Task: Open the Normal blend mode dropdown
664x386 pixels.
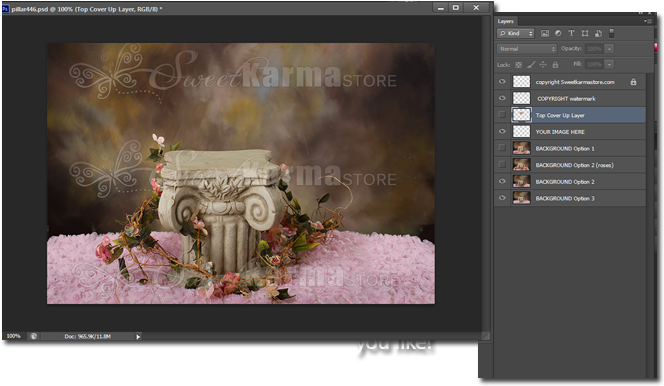Action: tap(526, 49)
